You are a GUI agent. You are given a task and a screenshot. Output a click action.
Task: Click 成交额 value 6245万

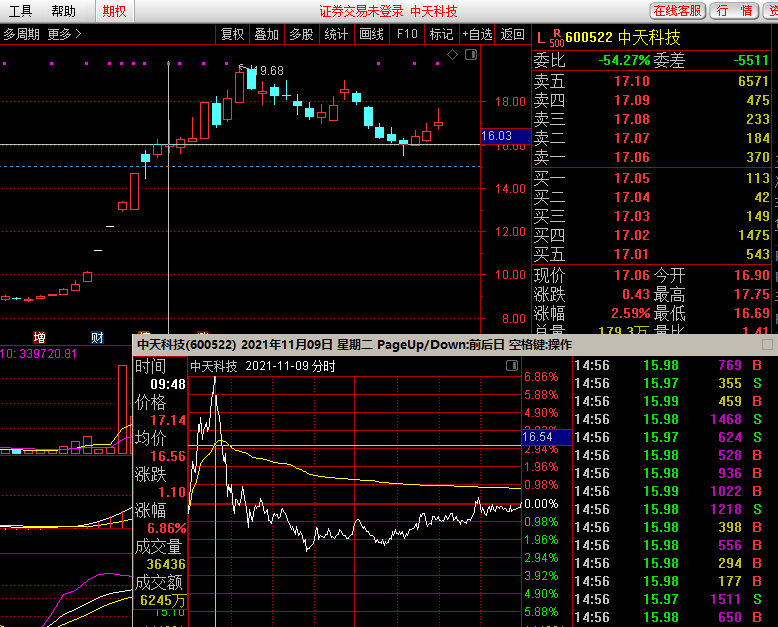click(163, 601)
